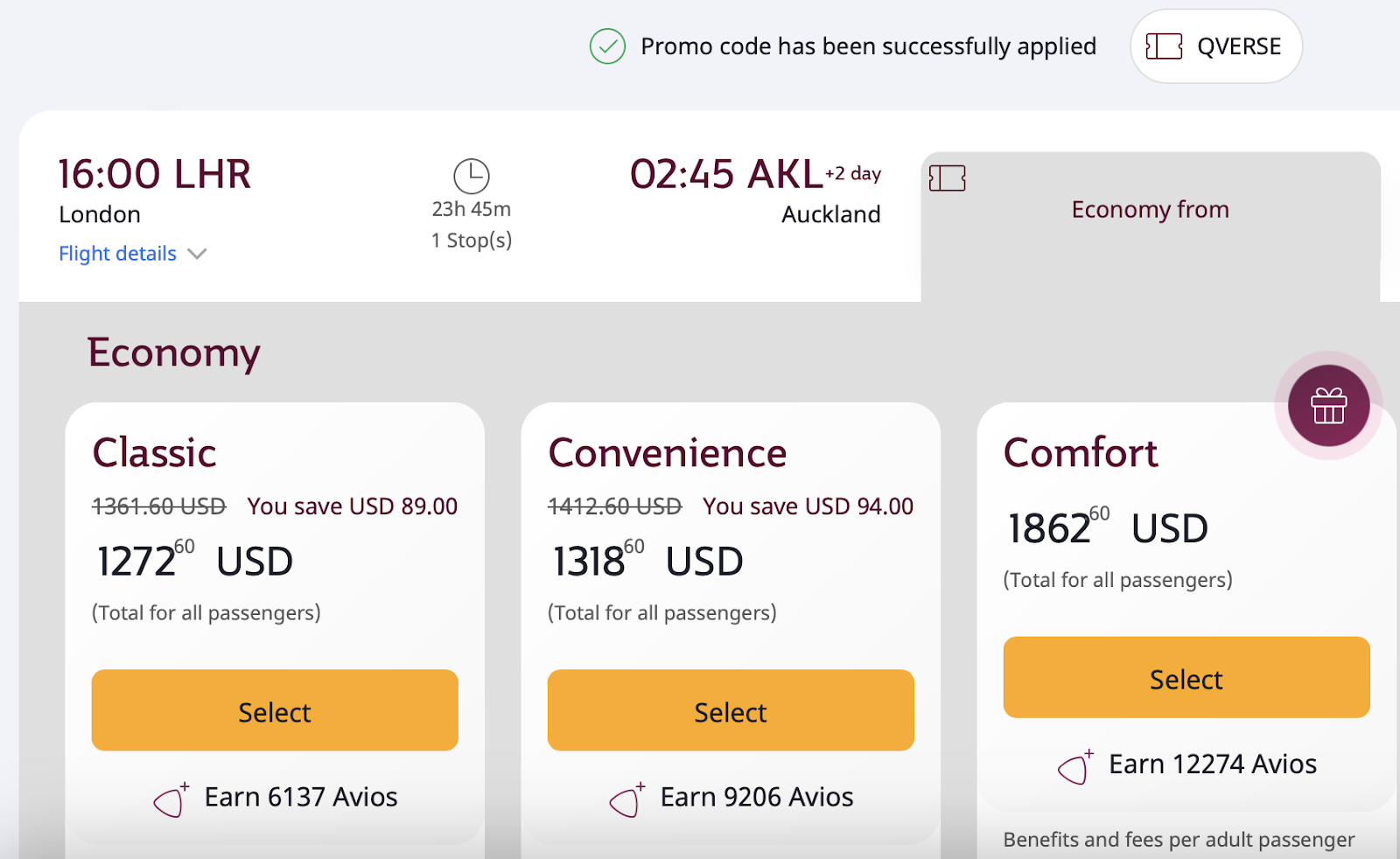Click the Earn 12274 Avios text

1213,765
